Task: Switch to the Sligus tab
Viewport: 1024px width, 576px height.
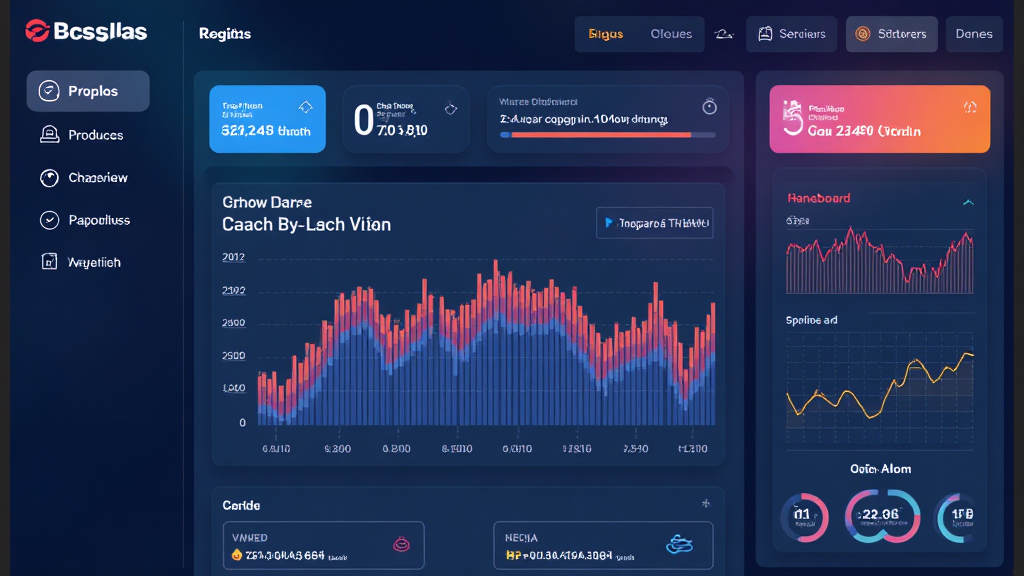Action: [x=605, y=34]
